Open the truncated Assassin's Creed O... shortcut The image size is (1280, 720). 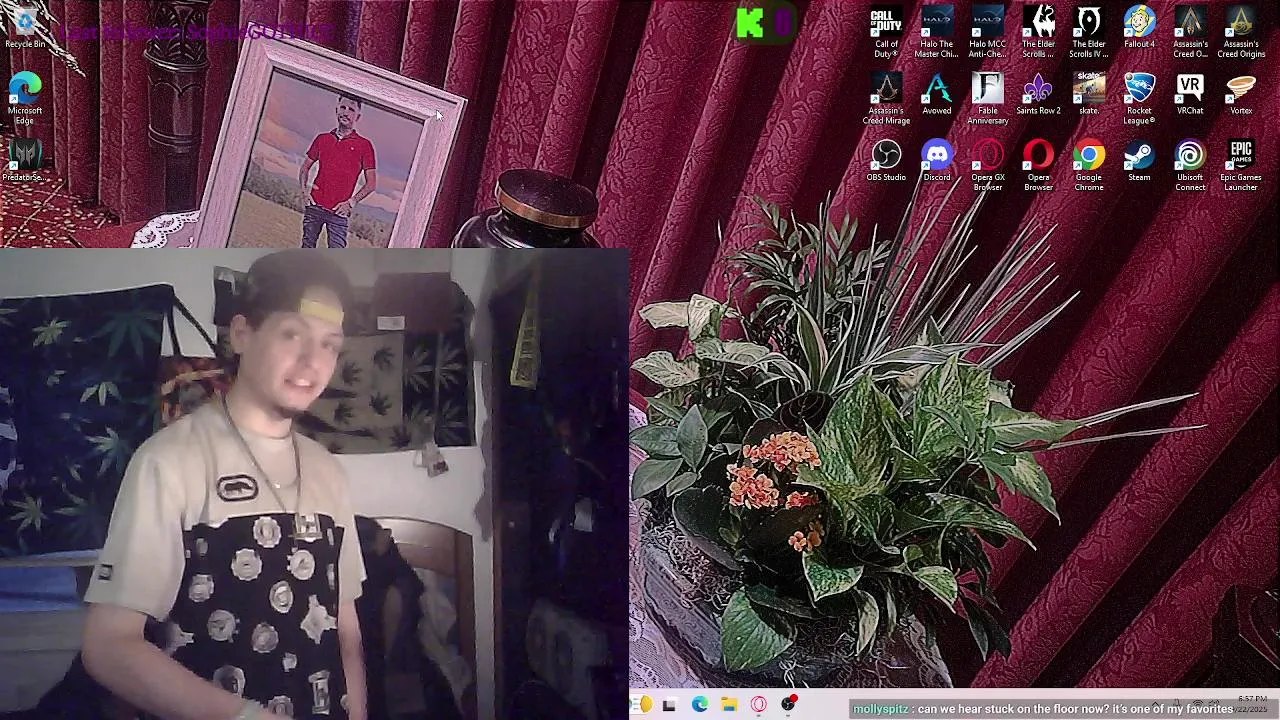coord(1190,33)
